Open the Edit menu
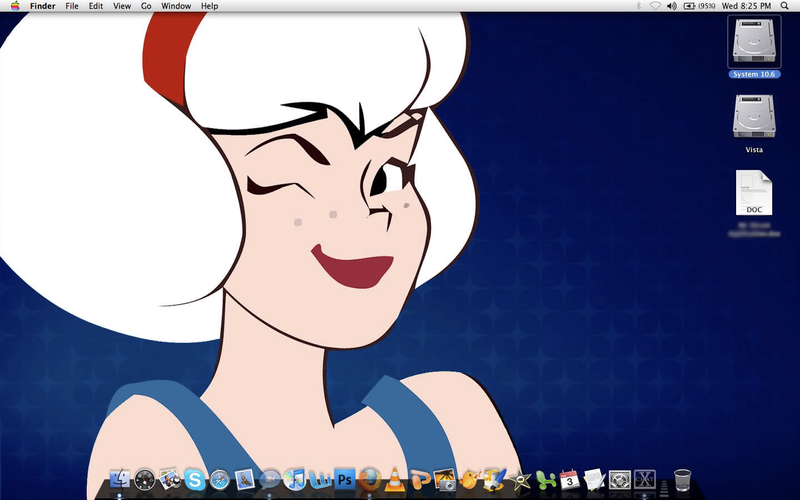 [x=96, y=6]
